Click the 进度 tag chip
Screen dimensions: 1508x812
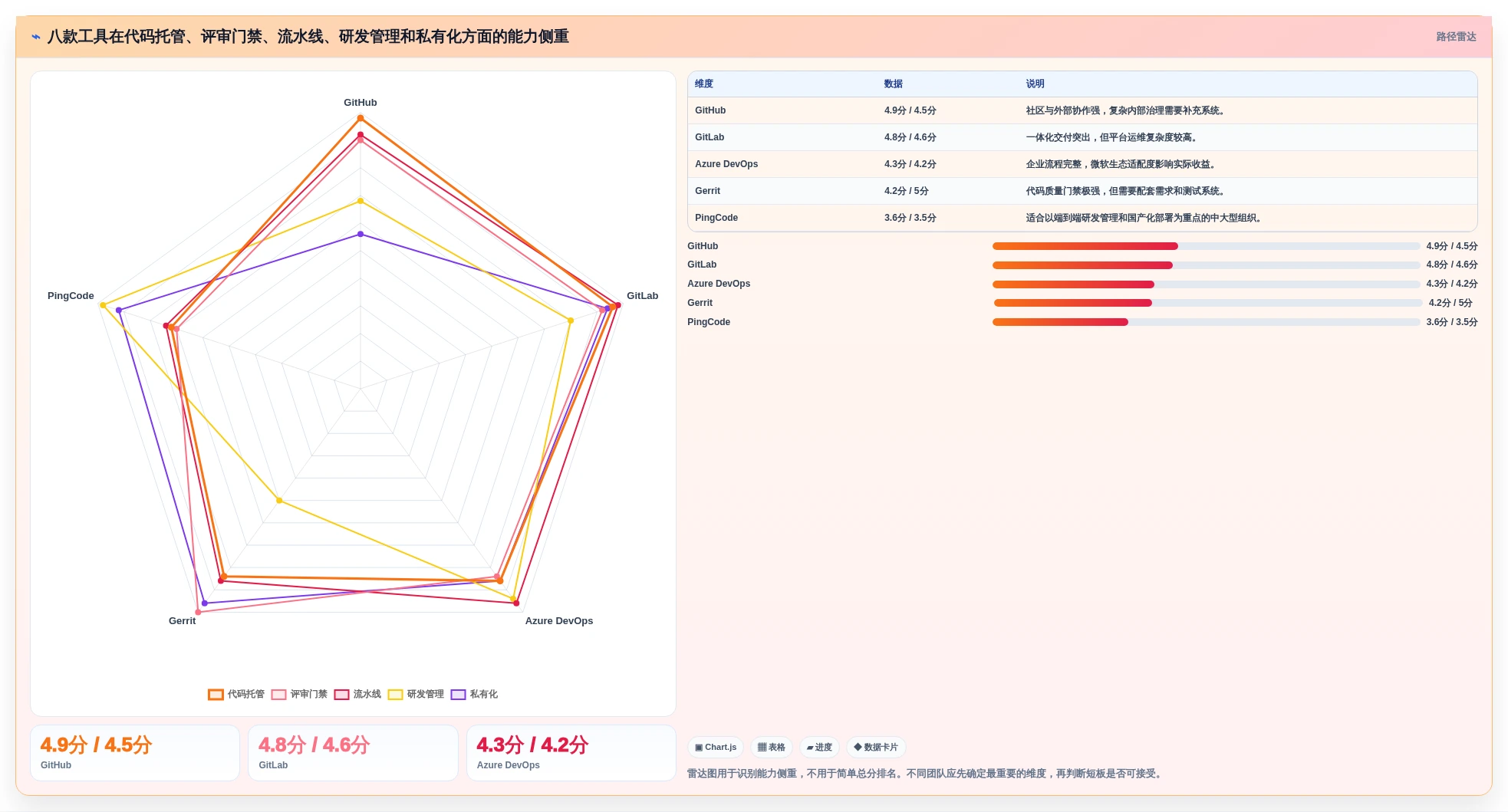pyautogui.click(x=819, y=748)
